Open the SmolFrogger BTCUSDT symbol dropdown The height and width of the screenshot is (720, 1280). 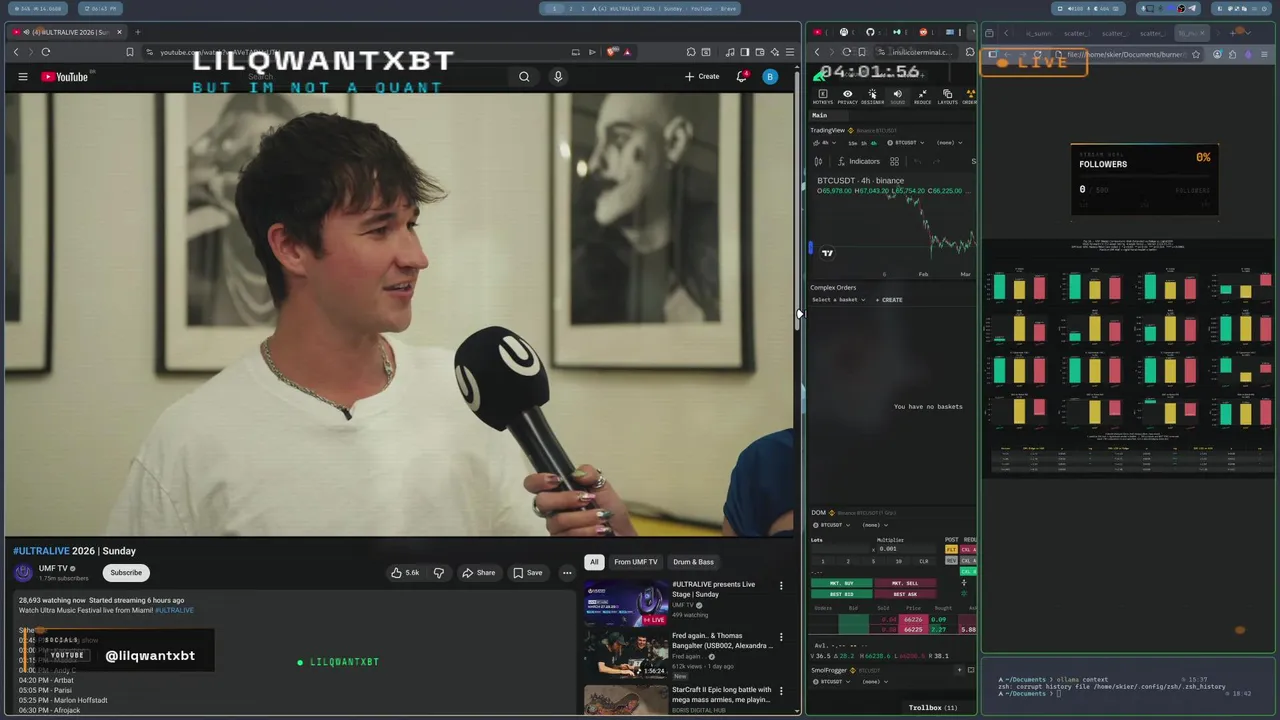(831, 682)
